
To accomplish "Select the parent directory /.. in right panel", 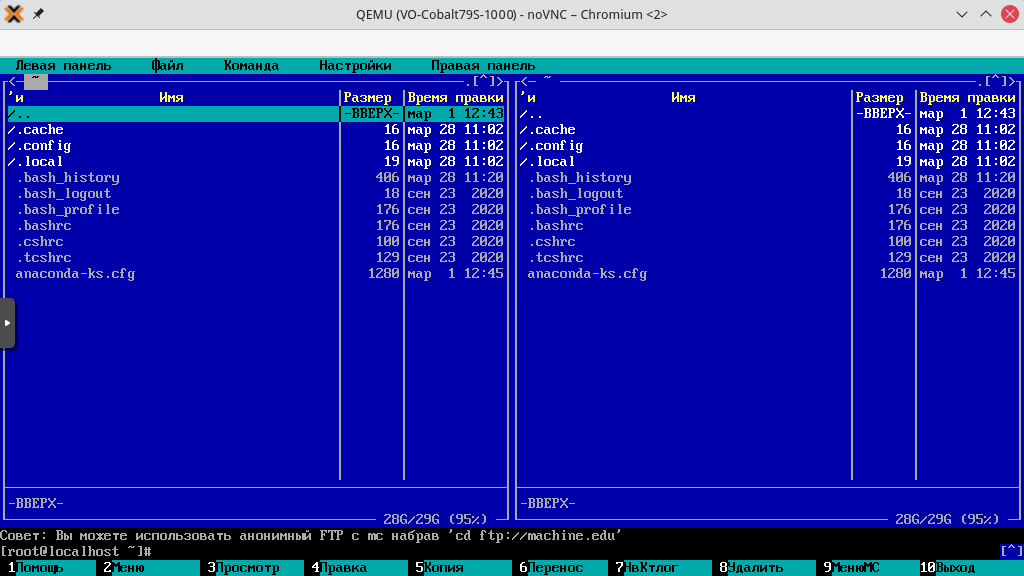I will click(x=768, y=114).
